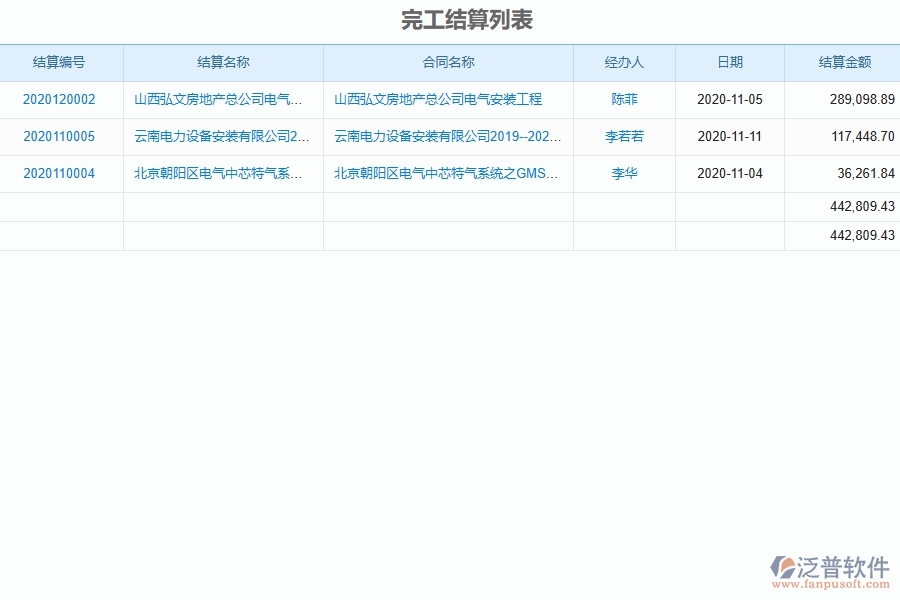The image size is (900, 600).
Task: Open the 北京朝阳区电气中芯特气系 settlement name
Action: click(222, 173)
